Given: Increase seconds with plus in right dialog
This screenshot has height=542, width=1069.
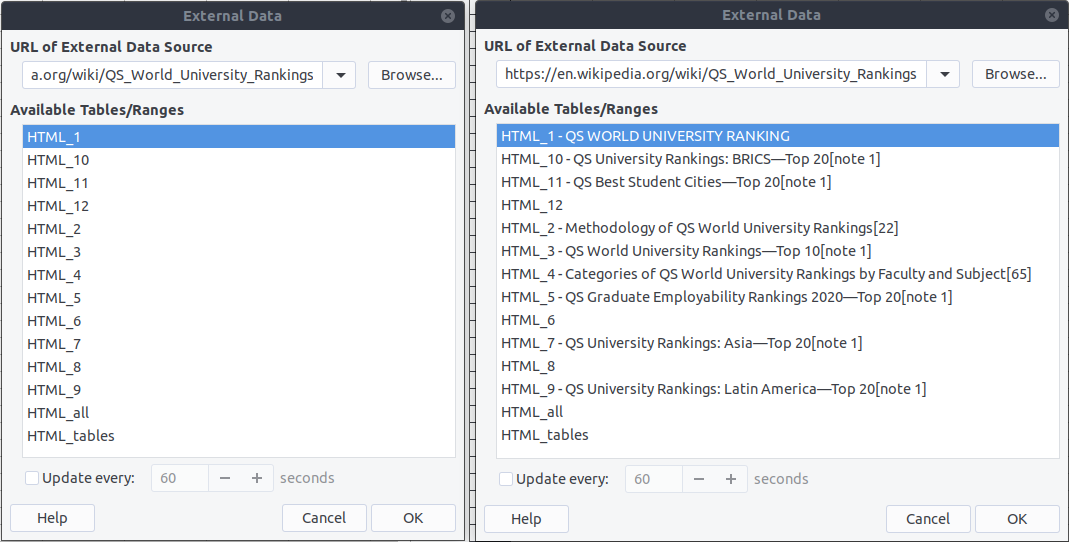Looking at the screenshot, I should 731,479.
